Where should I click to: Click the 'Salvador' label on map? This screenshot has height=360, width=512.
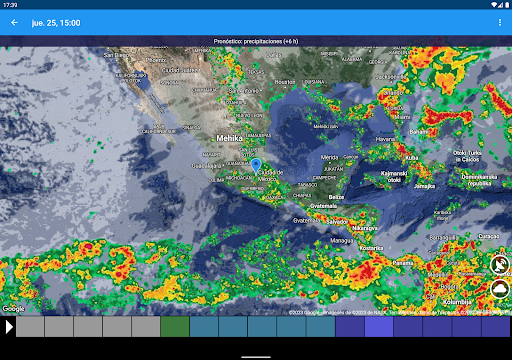[x=337, y=222]
